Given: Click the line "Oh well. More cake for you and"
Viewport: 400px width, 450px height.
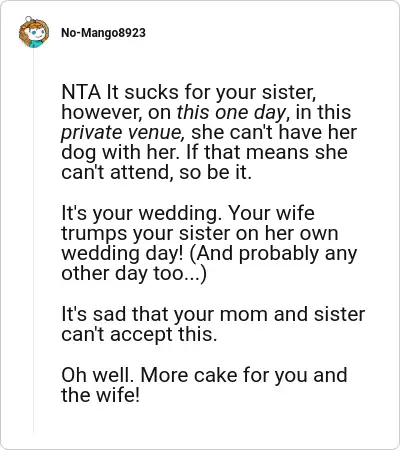Looking at the screenshot, I should tap(204, 375).
